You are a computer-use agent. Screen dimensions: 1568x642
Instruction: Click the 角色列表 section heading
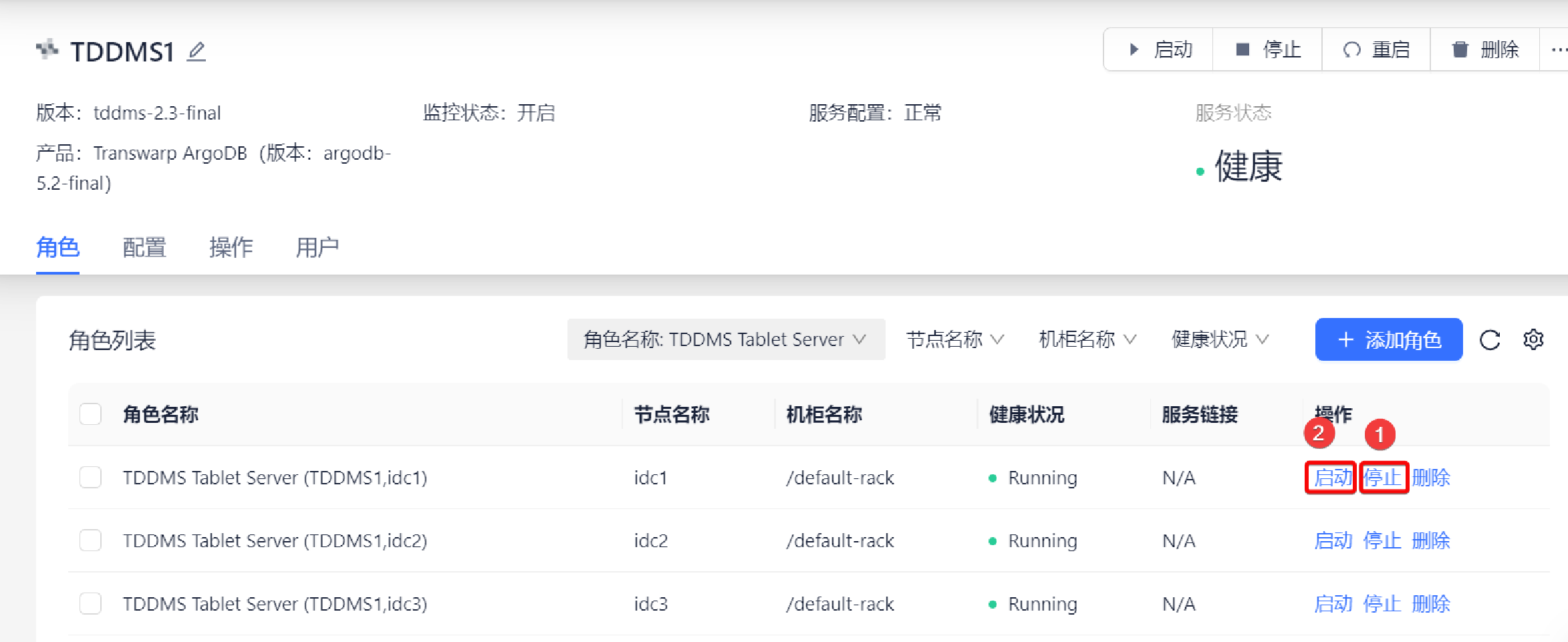click(112, 340)
